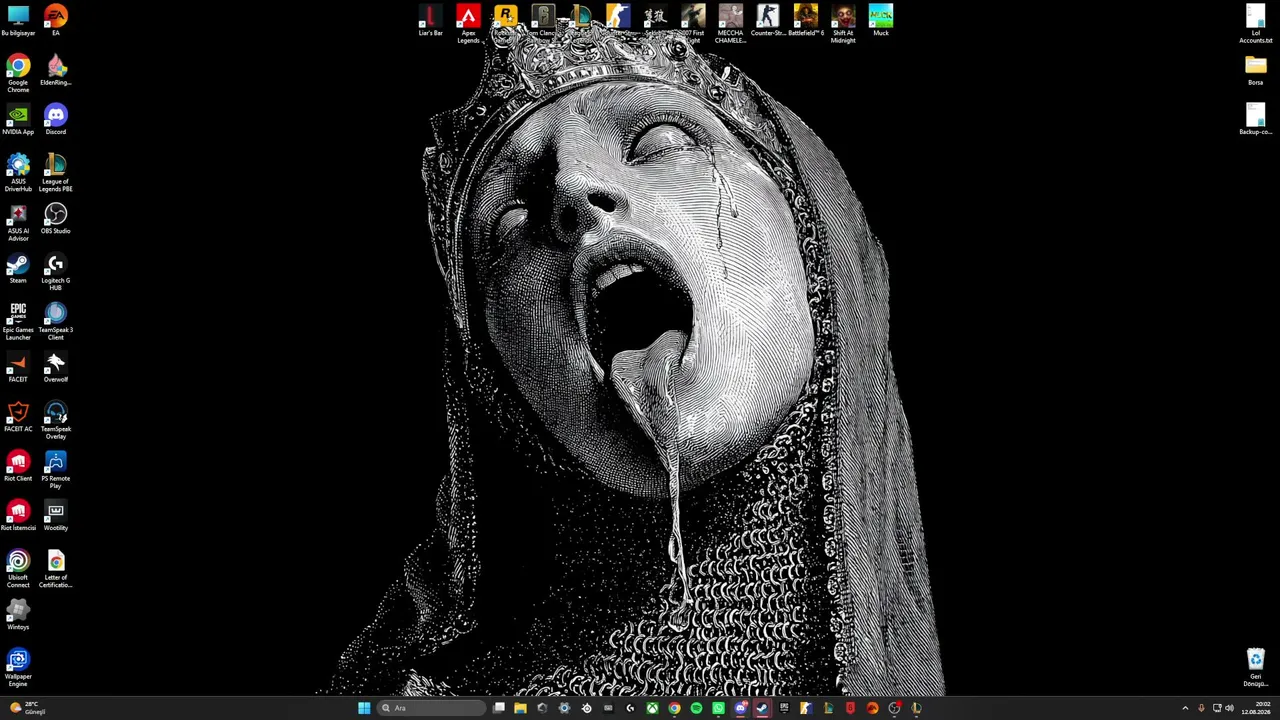The width and height of the screenshot is (1280, 720).
Task: Open the PS Remote Play shortcut
Action: coord(56,469)
